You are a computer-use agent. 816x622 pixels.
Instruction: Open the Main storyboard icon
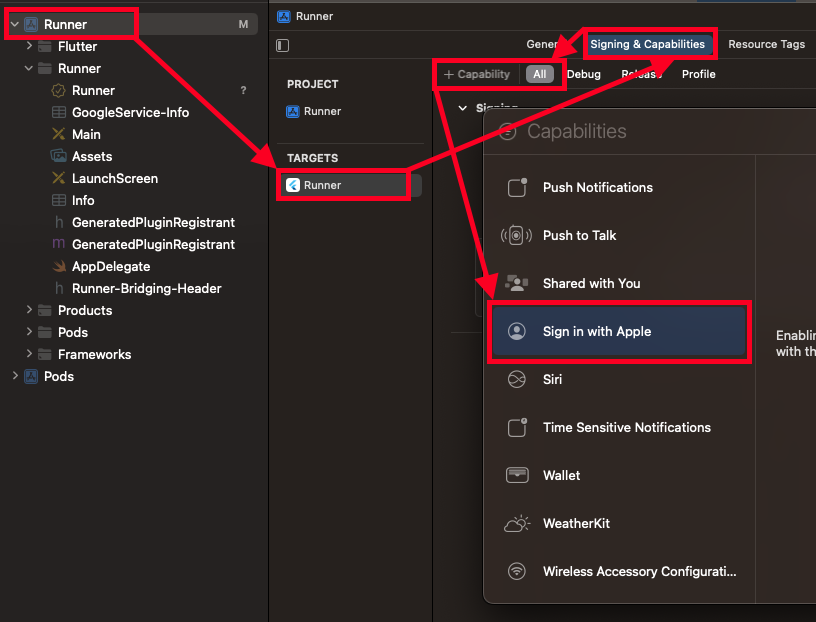[x=59, y=134]
